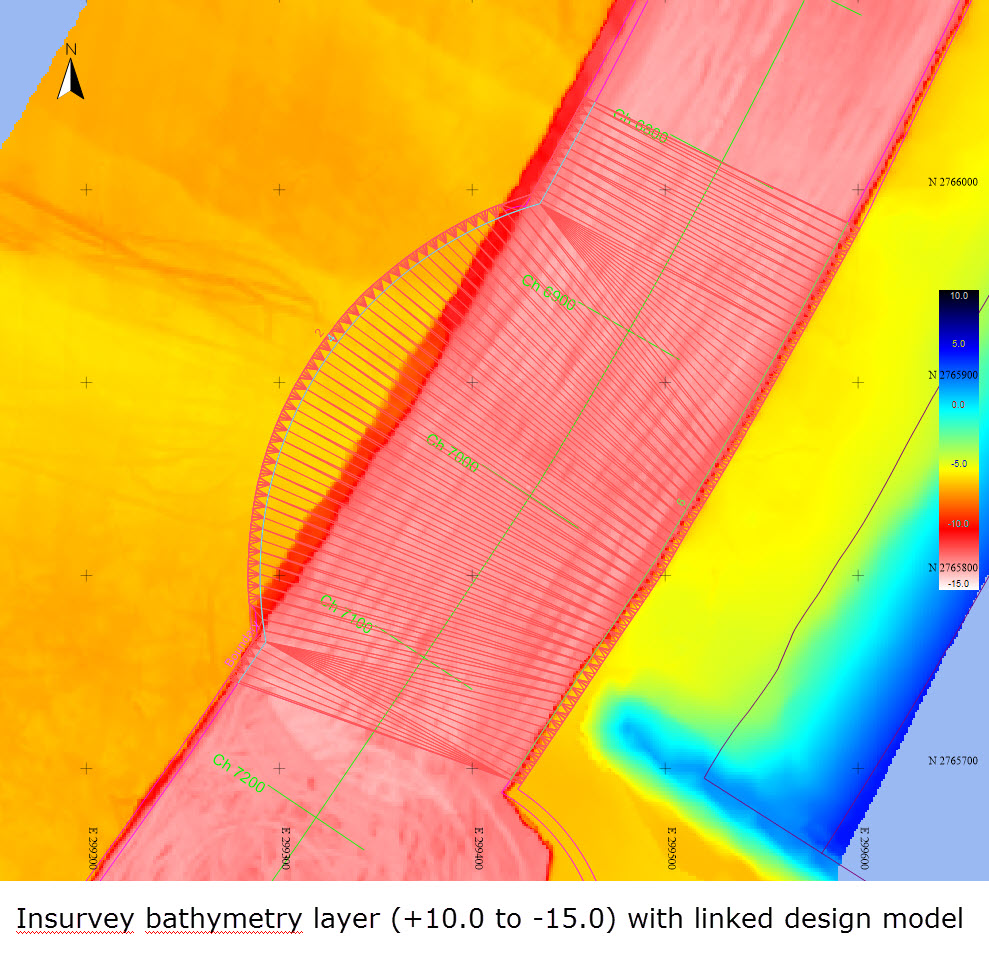The image size is (989, 957).
Task: Click the 'N 2765900' northing label
Action: (952, 375)
